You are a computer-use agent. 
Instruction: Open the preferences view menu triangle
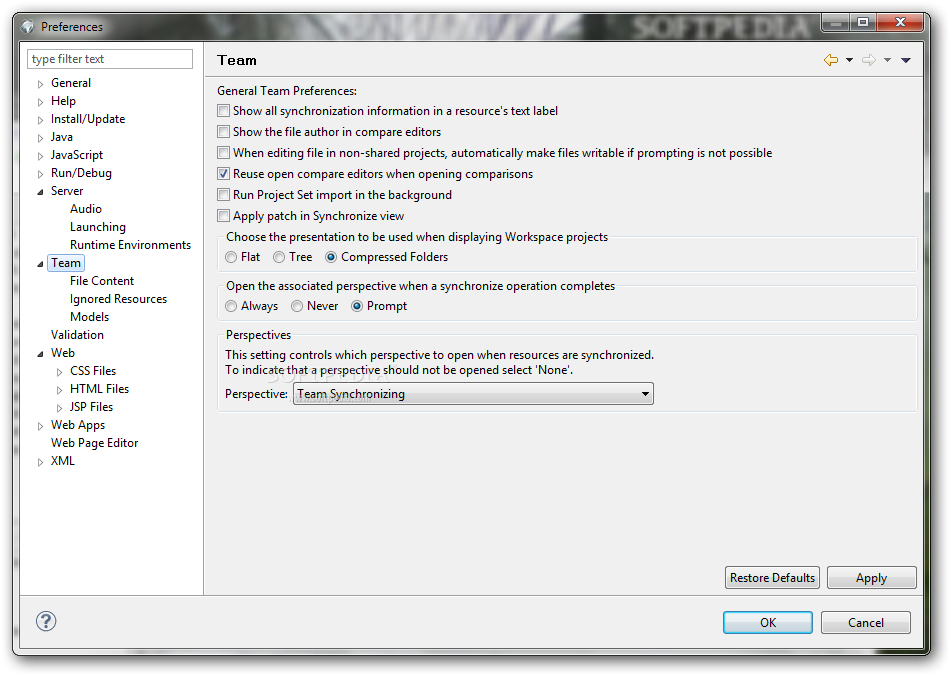[x=906, y=60]
